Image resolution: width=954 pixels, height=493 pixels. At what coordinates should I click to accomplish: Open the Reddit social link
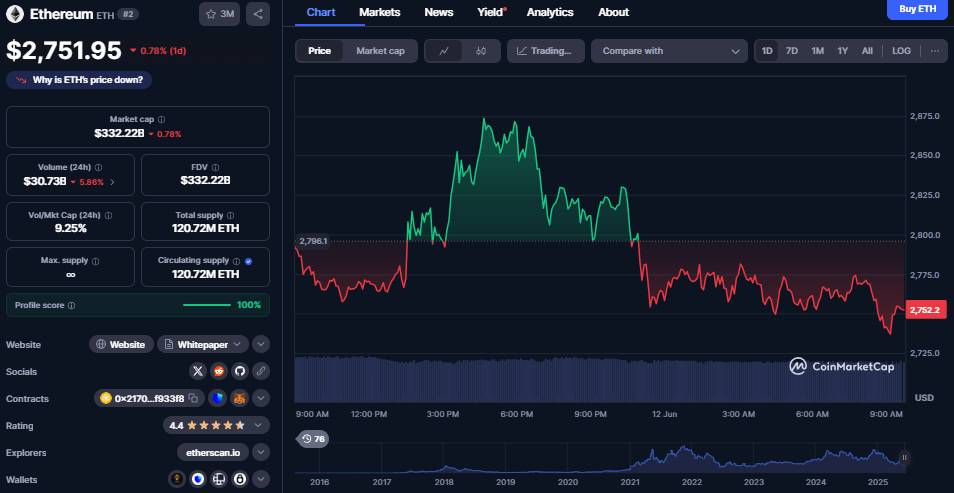coord(218,371)
